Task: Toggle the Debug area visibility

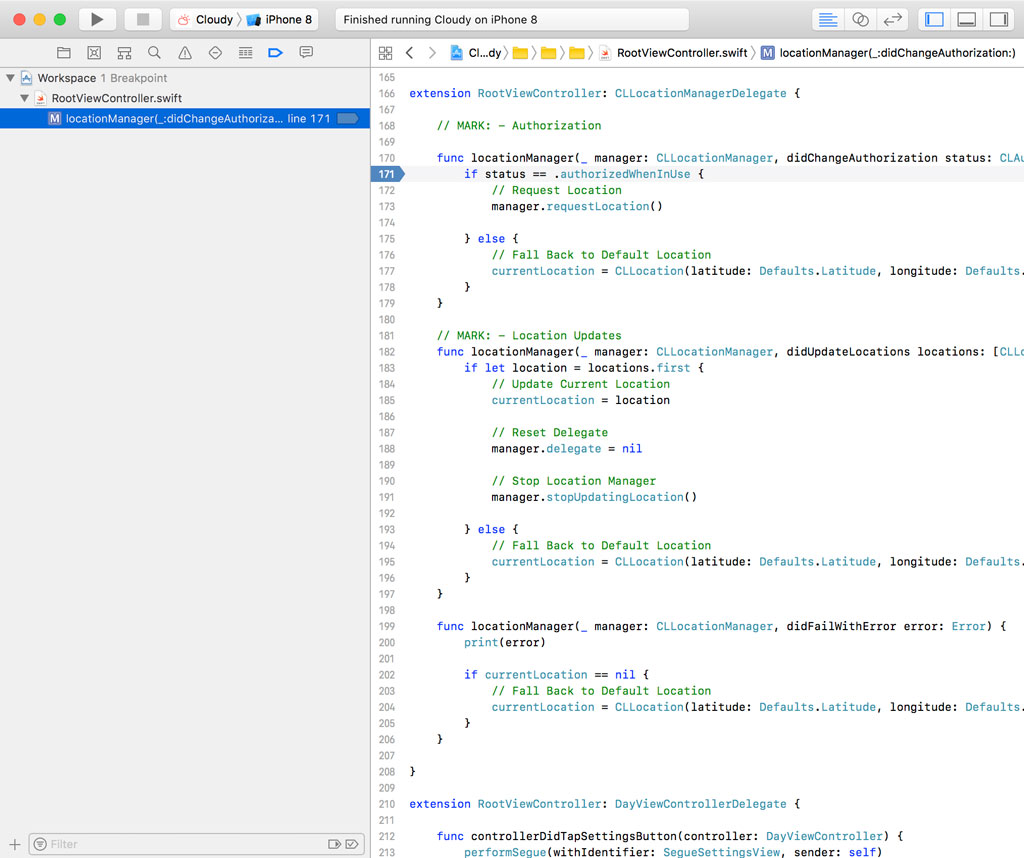Action: tap(966, 19)
